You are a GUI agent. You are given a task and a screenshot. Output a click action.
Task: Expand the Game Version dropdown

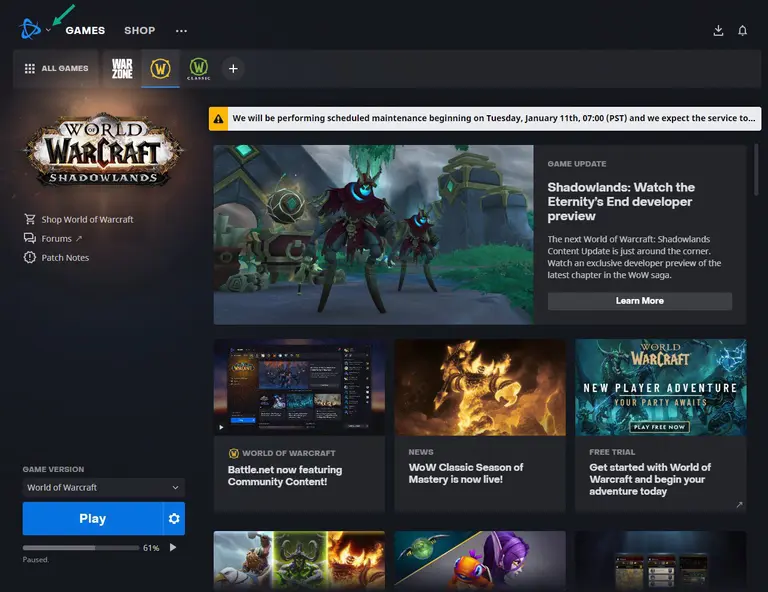pos(103,488)
